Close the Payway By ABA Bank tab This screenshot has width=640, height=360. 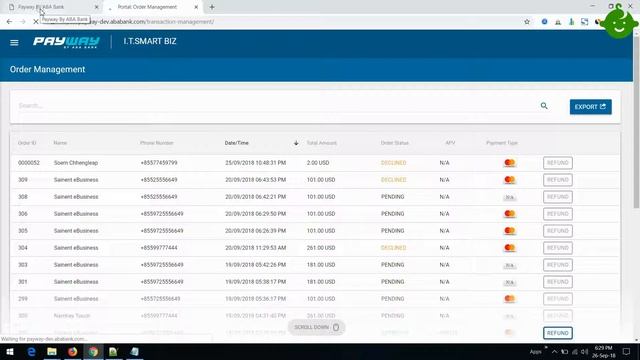pos(97,7)
